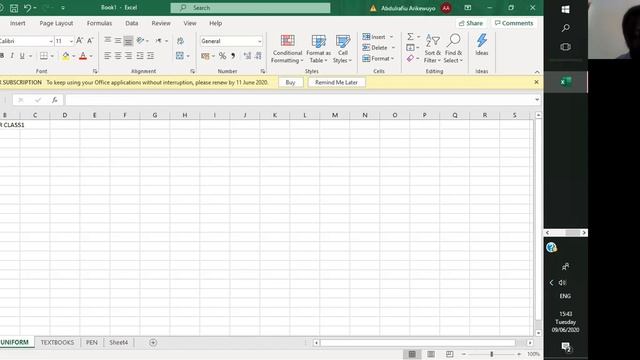Screen dimensions: 640x360
Task: Increase font size with larger A icon
Action: [x=80, y=40]
